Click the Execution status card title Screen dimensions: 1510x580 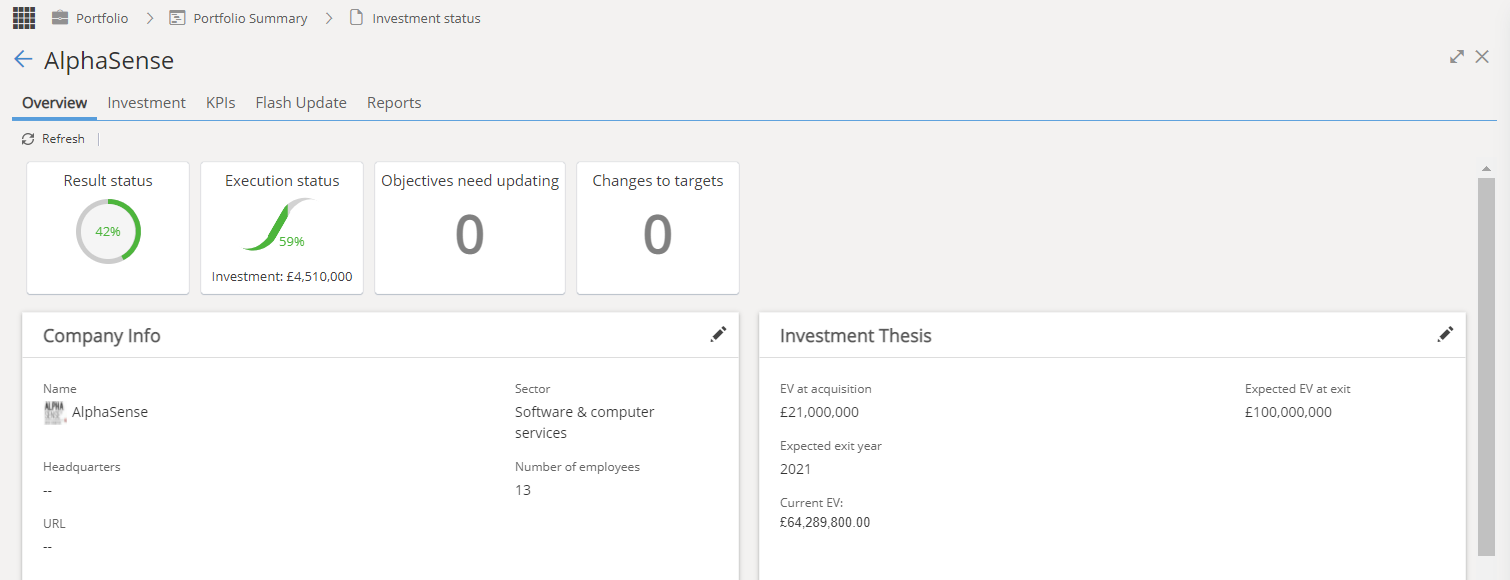(282, 181)
